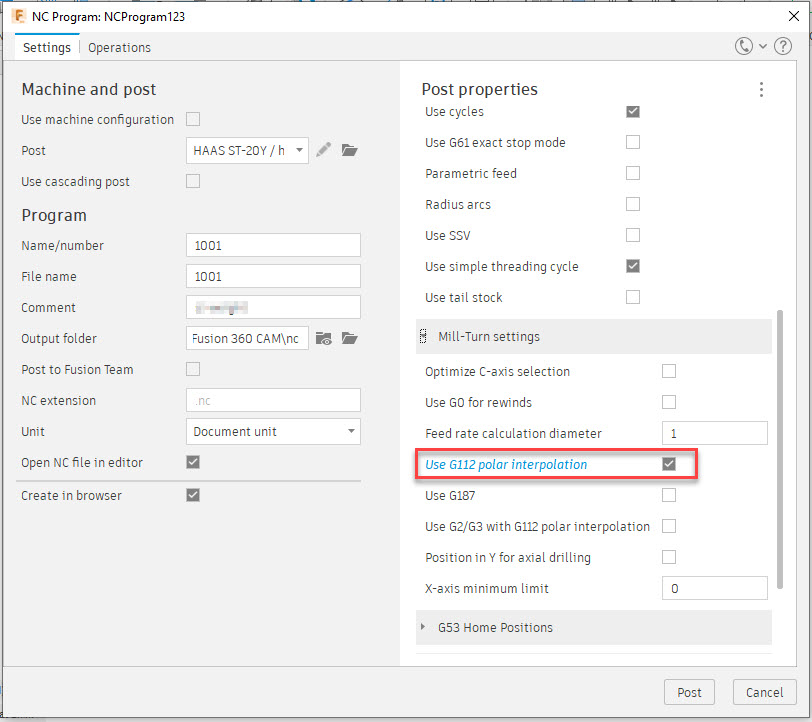
Task: Disable Use G112 polar interpolation
Action: [669, 464]
